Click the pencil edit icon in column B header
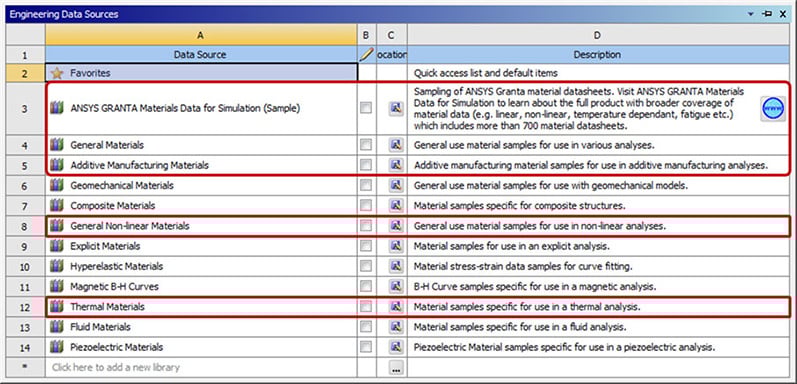 coord(366,54)
